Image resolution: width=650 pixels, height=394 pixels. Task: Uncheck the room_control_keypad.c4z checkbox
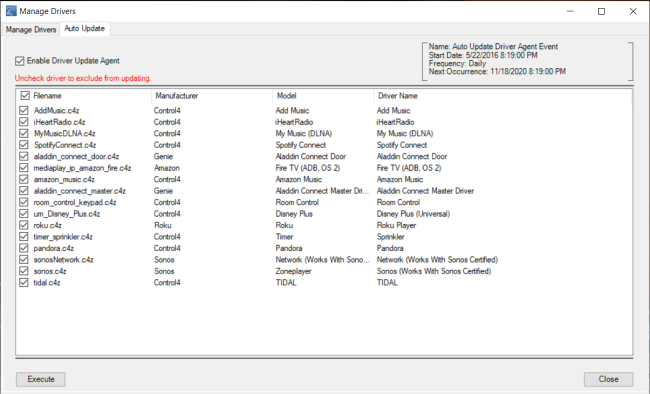pos(24,202)
